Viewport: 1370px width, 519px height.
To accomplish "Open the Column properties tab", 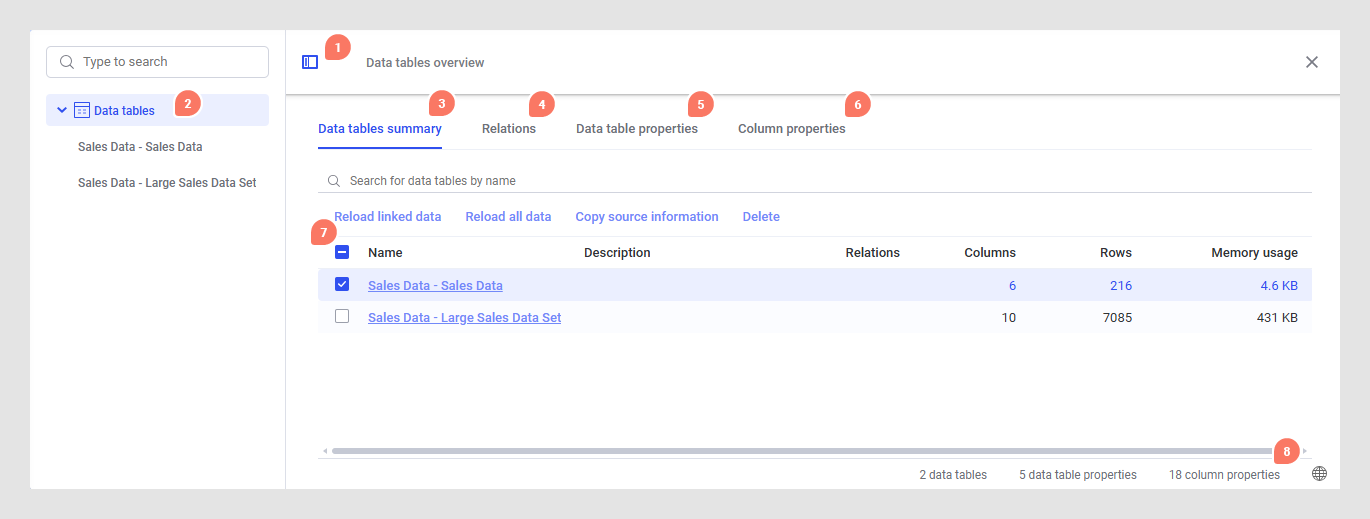I will click(x=791, y=129).
